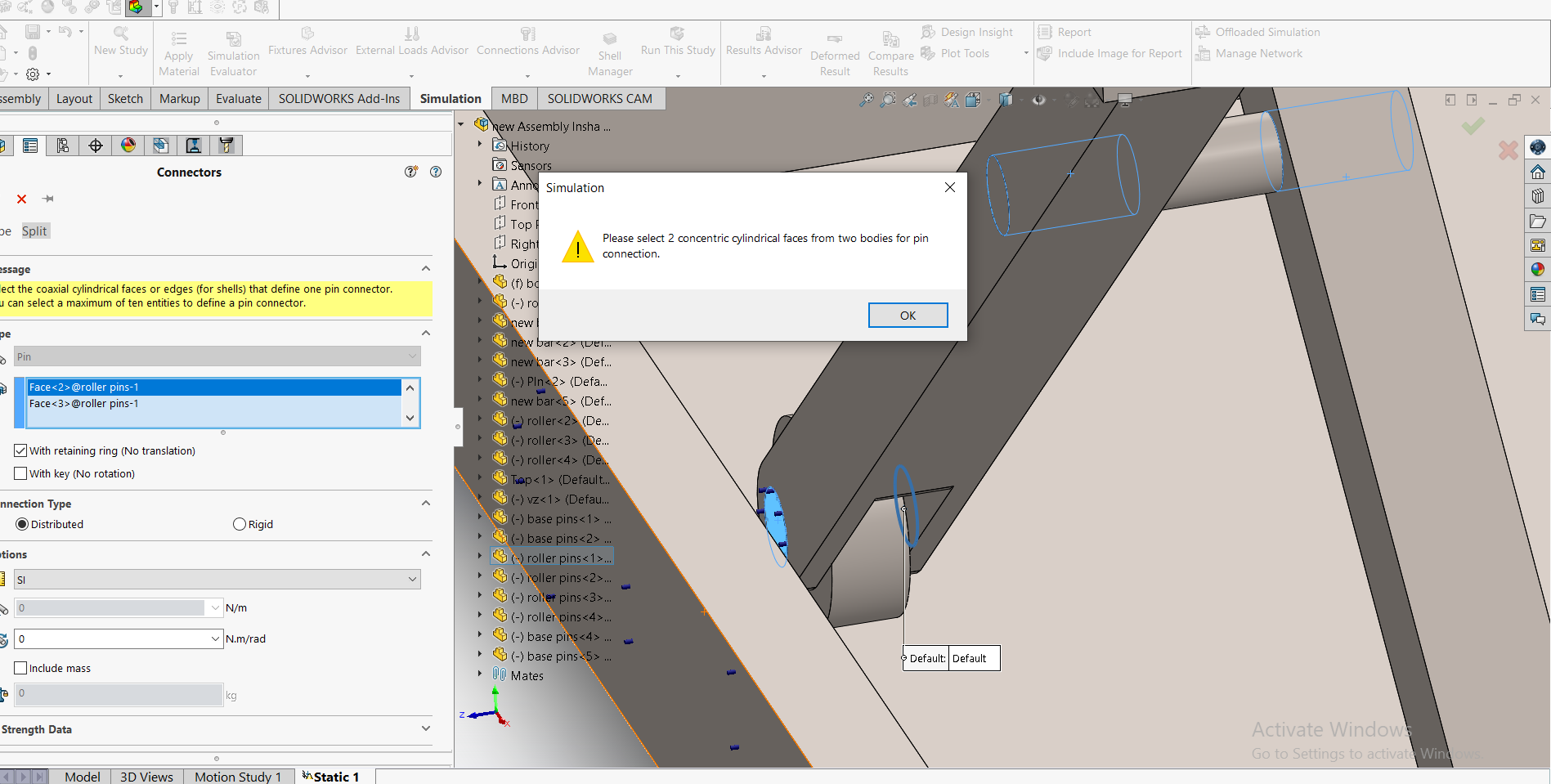Collapse the Message section

[426, 268]
